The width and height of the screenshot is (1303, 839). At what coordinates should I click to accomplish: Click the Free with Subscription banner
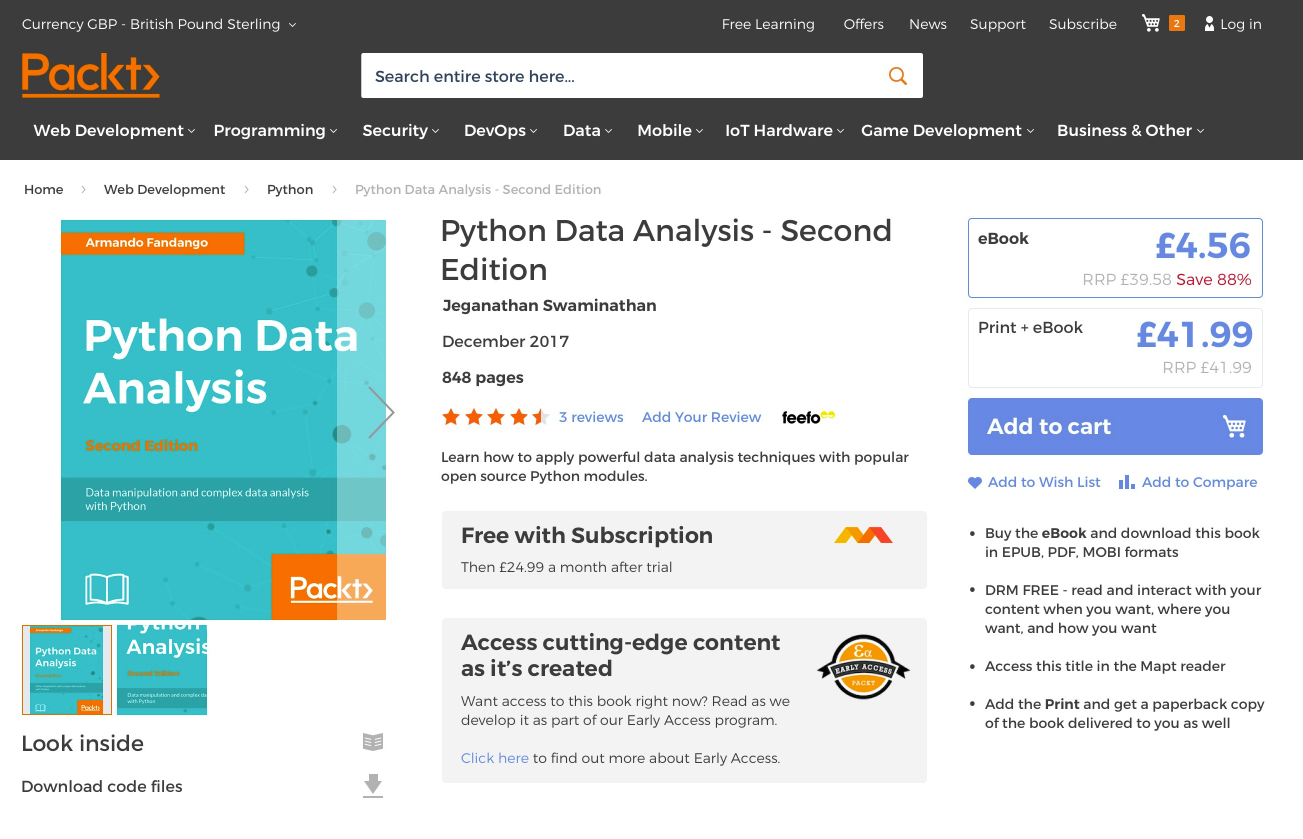(x=684, y=550)
